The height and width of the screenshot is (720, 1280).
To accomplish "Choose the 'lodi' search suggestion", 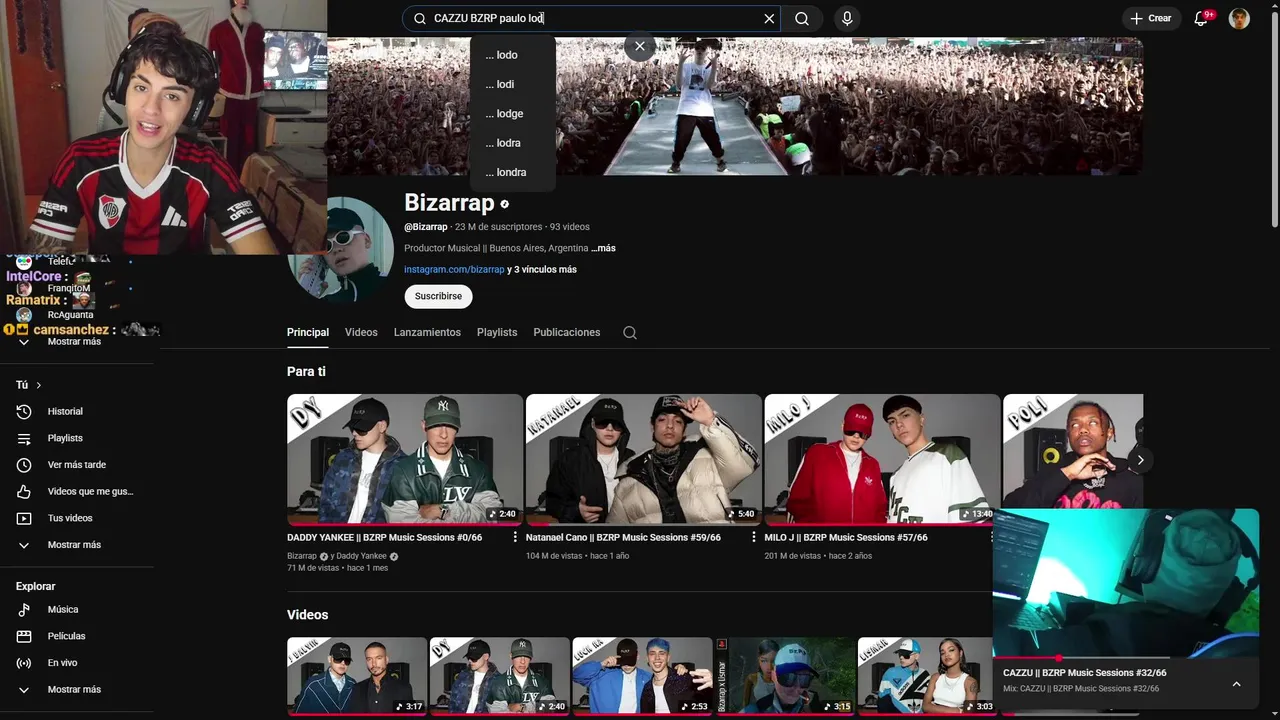I will pyautogui.click(x=513, y=84).
